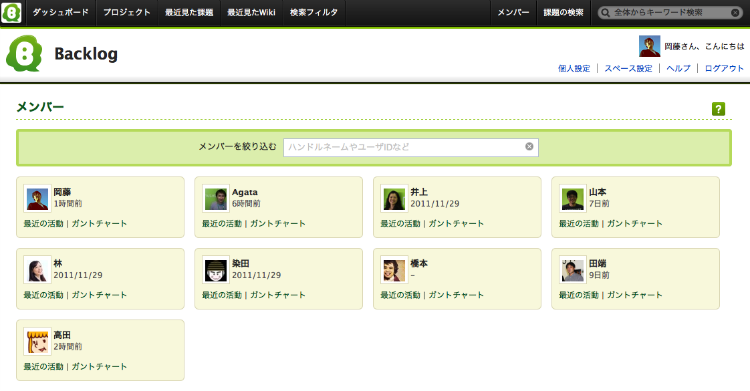Open ガントチャート for 岡藤
This screenshot has height=391, width=750.
[99, 223]
